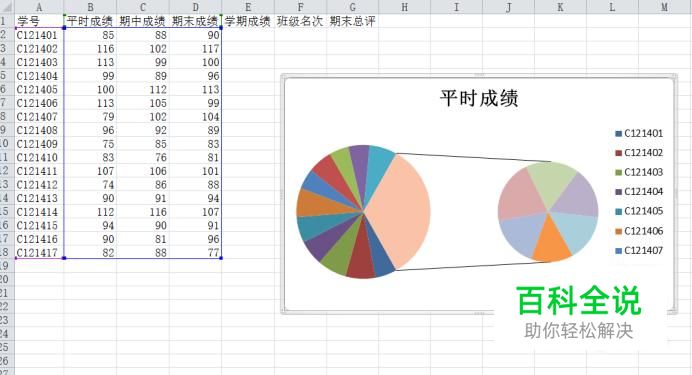The height and width of the screenshot is (375, 692).
Task: Select cell containing C121414 in column A
Action: tap(39, 212)
